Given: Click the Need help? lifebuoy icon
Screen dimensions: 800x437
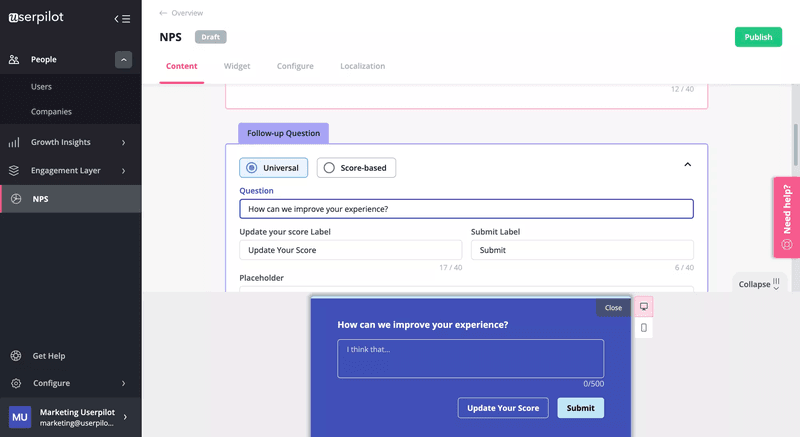Looking at the screenshot, I should 787,244.
